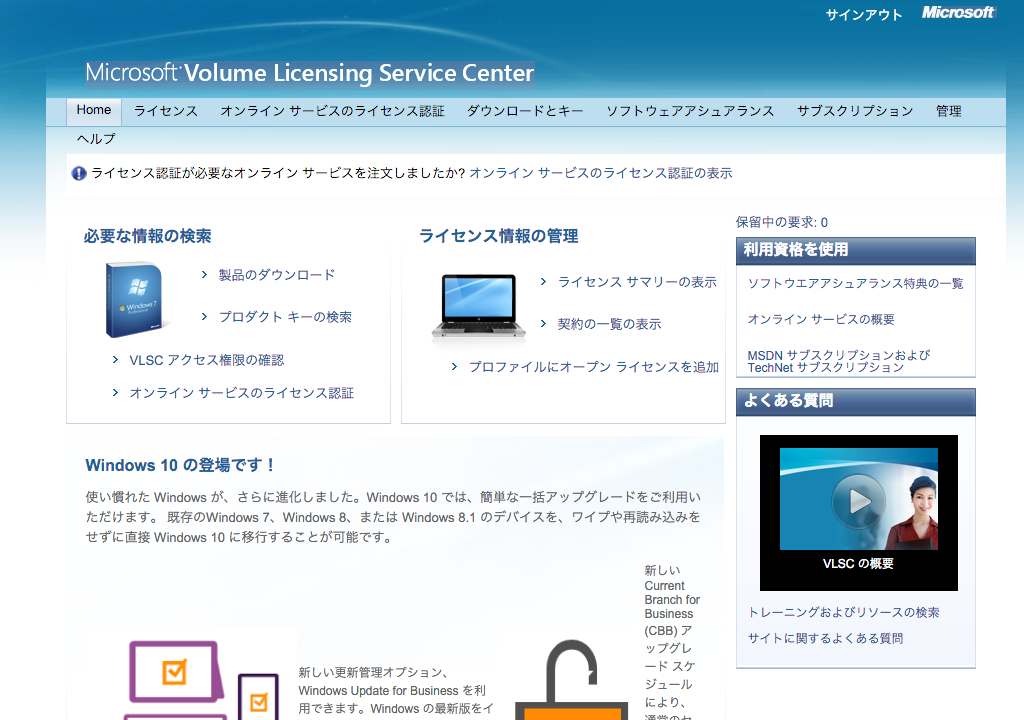Click the open padlock illustration
This screenshot has width=1024, height=720.
[571, 679]
